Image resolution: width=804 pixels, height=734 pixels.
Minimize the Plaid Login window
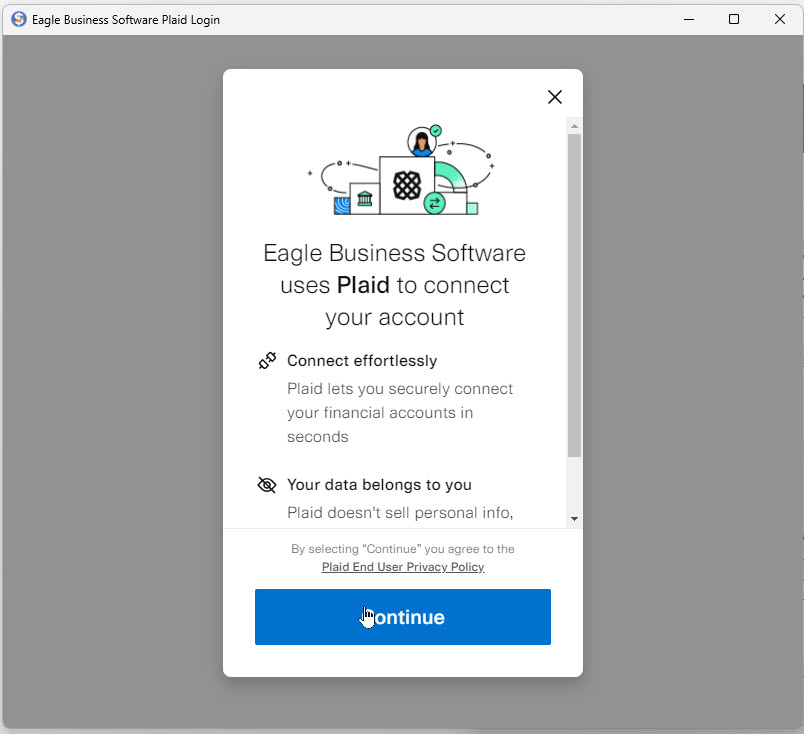(688, 19)
